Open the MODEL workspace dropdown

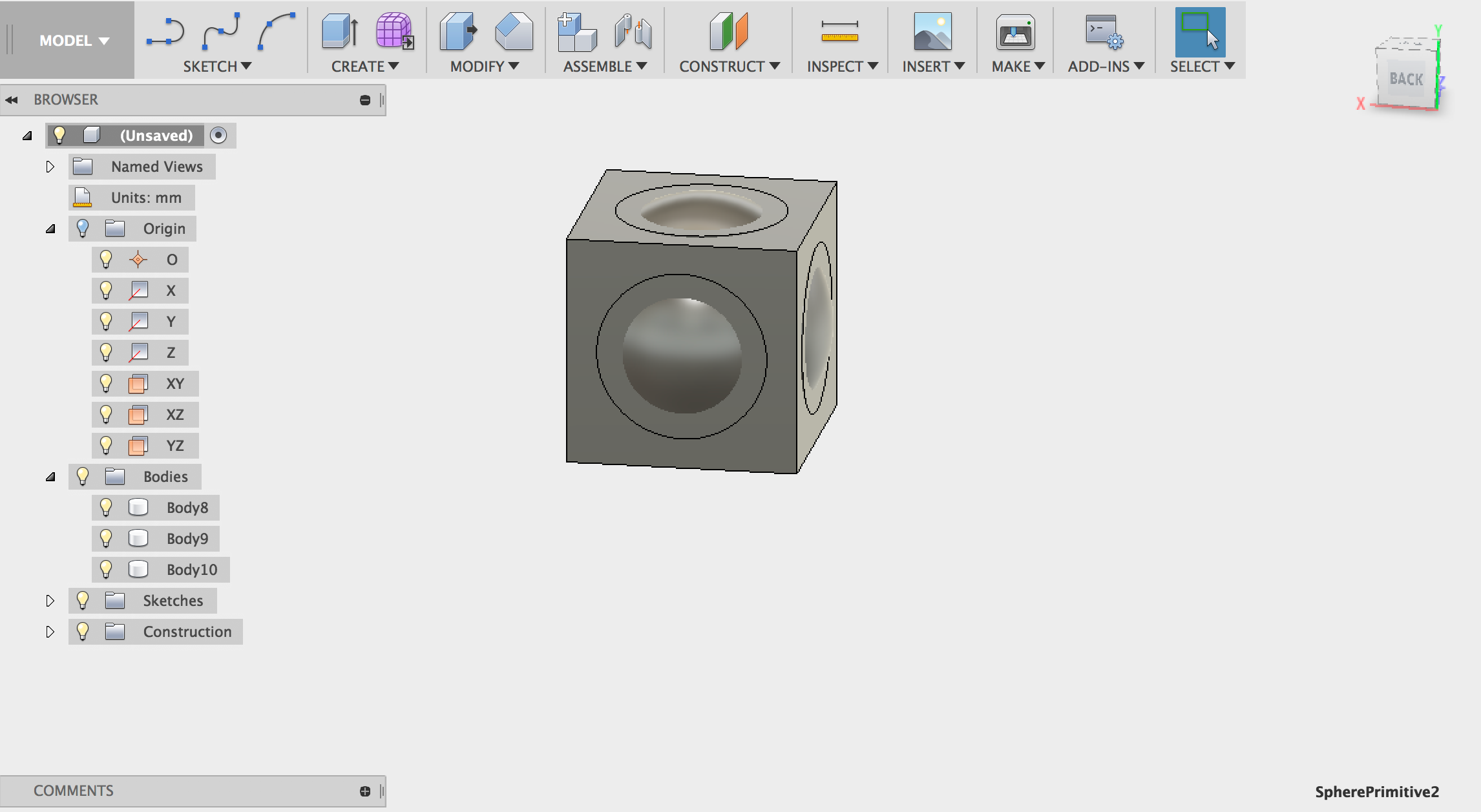click(x=74, y=41)
